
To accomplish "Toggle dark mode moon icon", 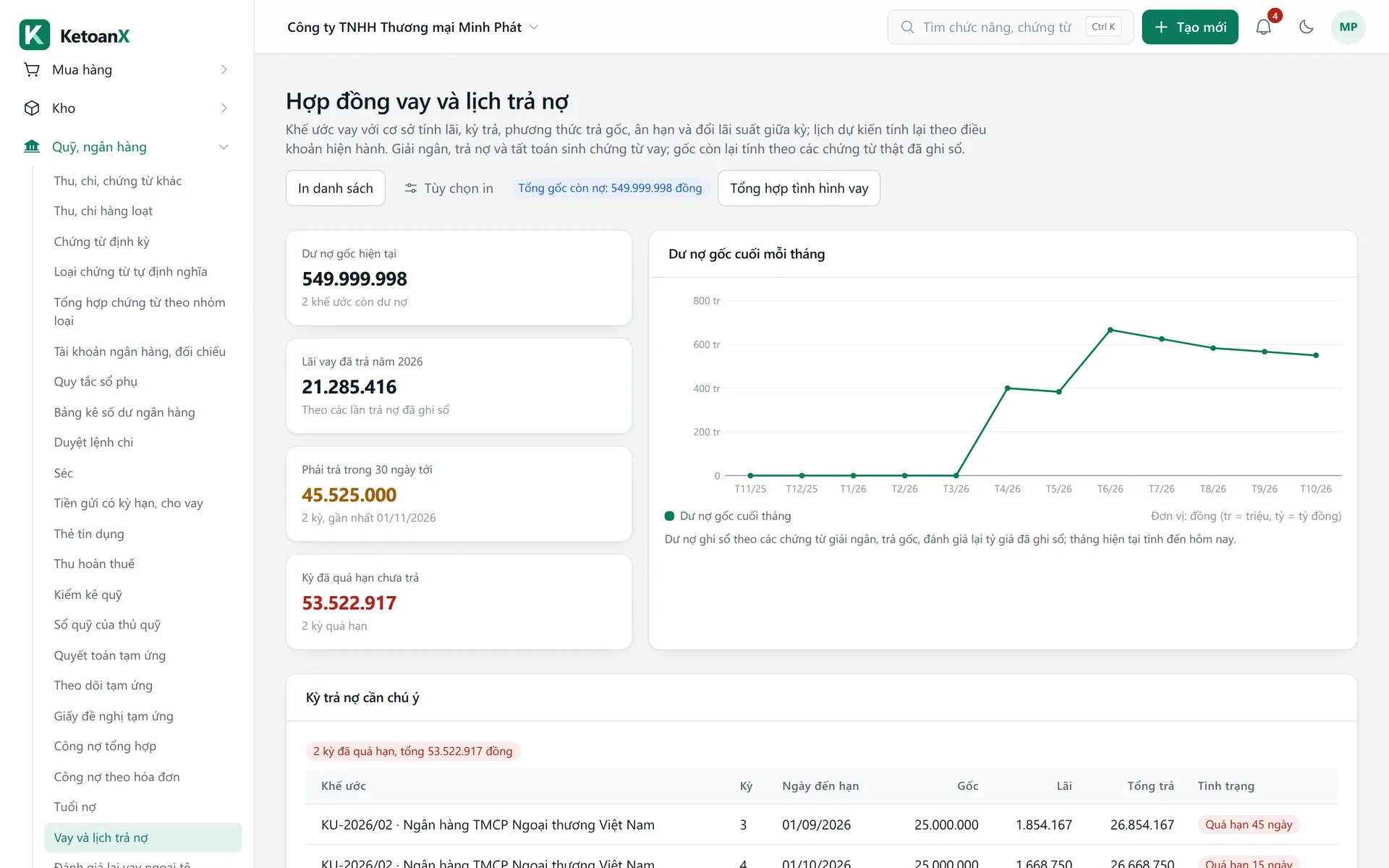I will click(1306, 27).
